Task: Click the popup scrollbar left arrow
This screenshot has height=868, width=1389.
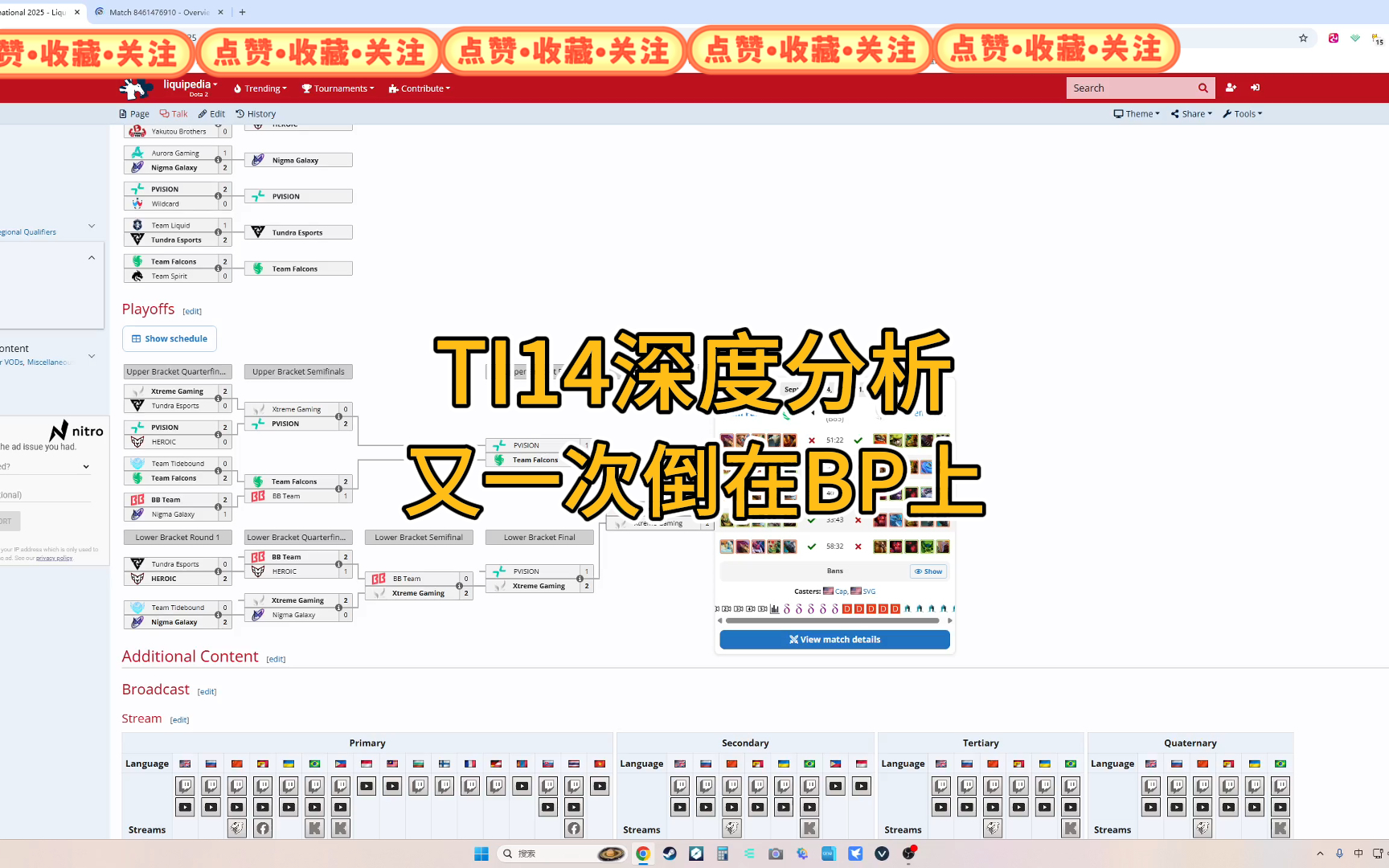Action: point(719,620)
